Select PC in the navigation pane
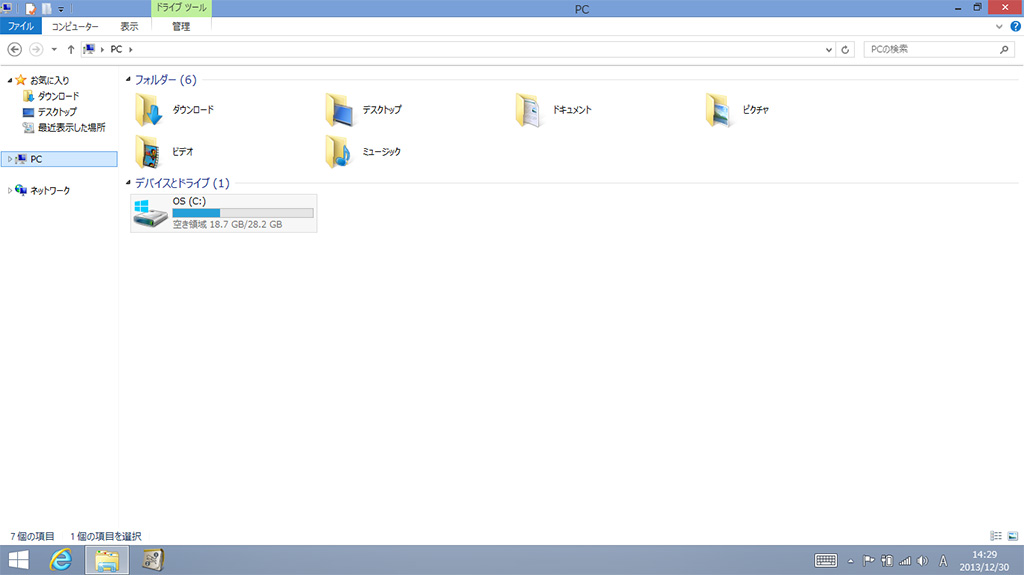 (59, 159)
